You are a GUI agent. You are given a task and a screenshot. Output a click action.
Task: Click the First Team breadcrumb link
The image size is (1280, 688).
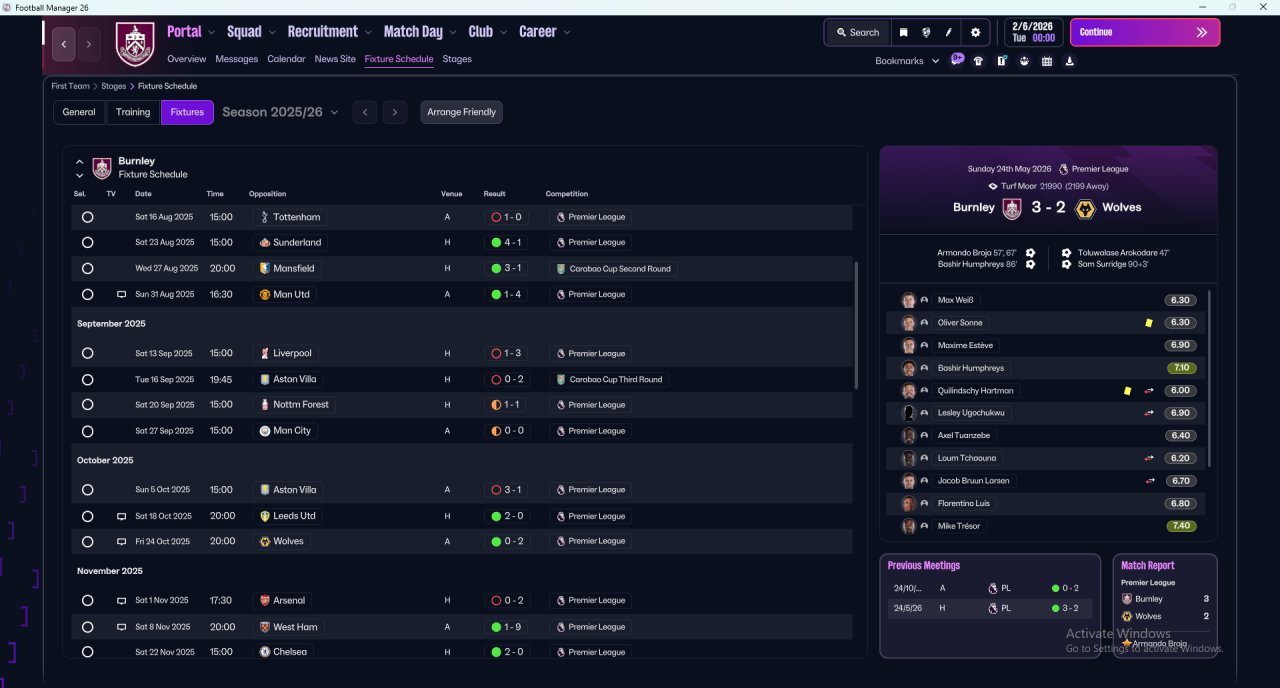tap(70, 86)
